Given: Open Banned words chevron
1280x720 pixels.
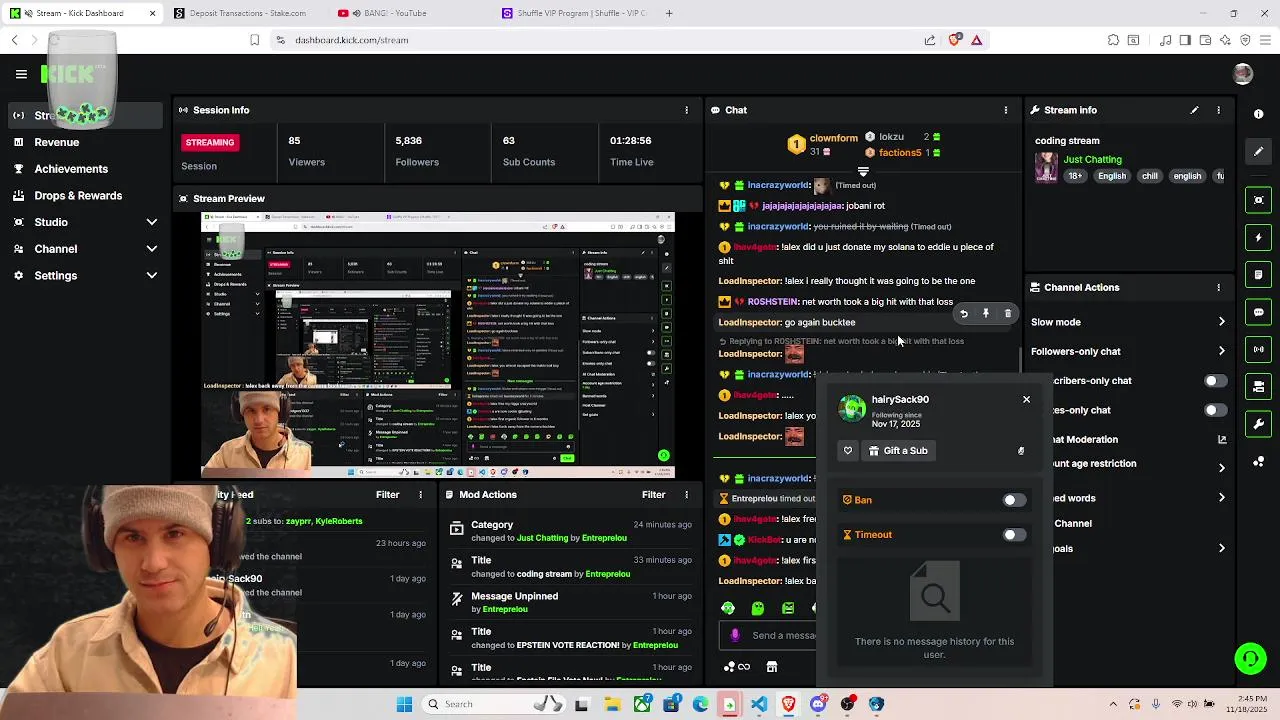Looking at the screenshot, I should click(1221, 498).
